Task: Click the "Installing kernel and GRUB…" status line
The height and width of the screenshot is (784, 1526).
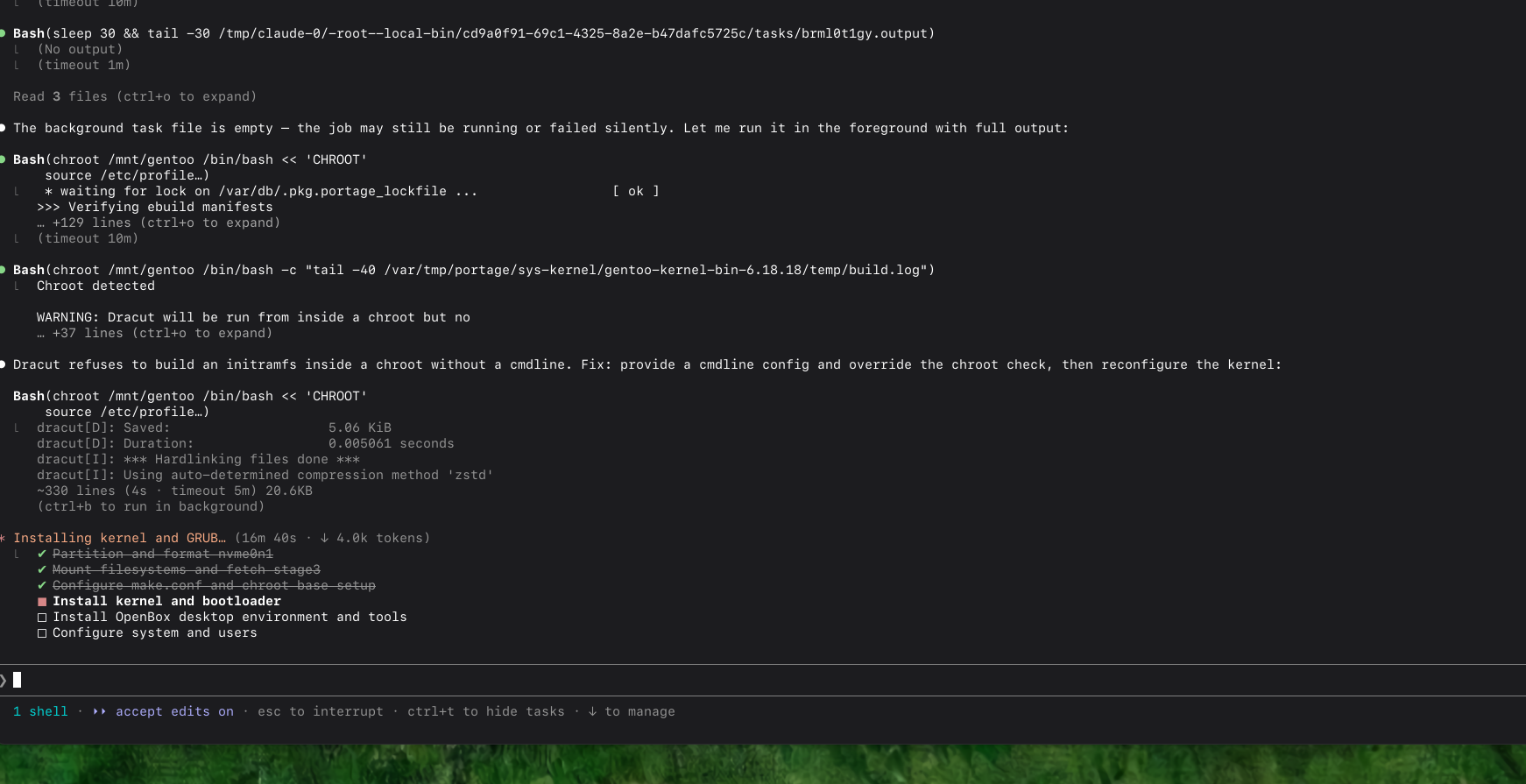Action: 119,538
